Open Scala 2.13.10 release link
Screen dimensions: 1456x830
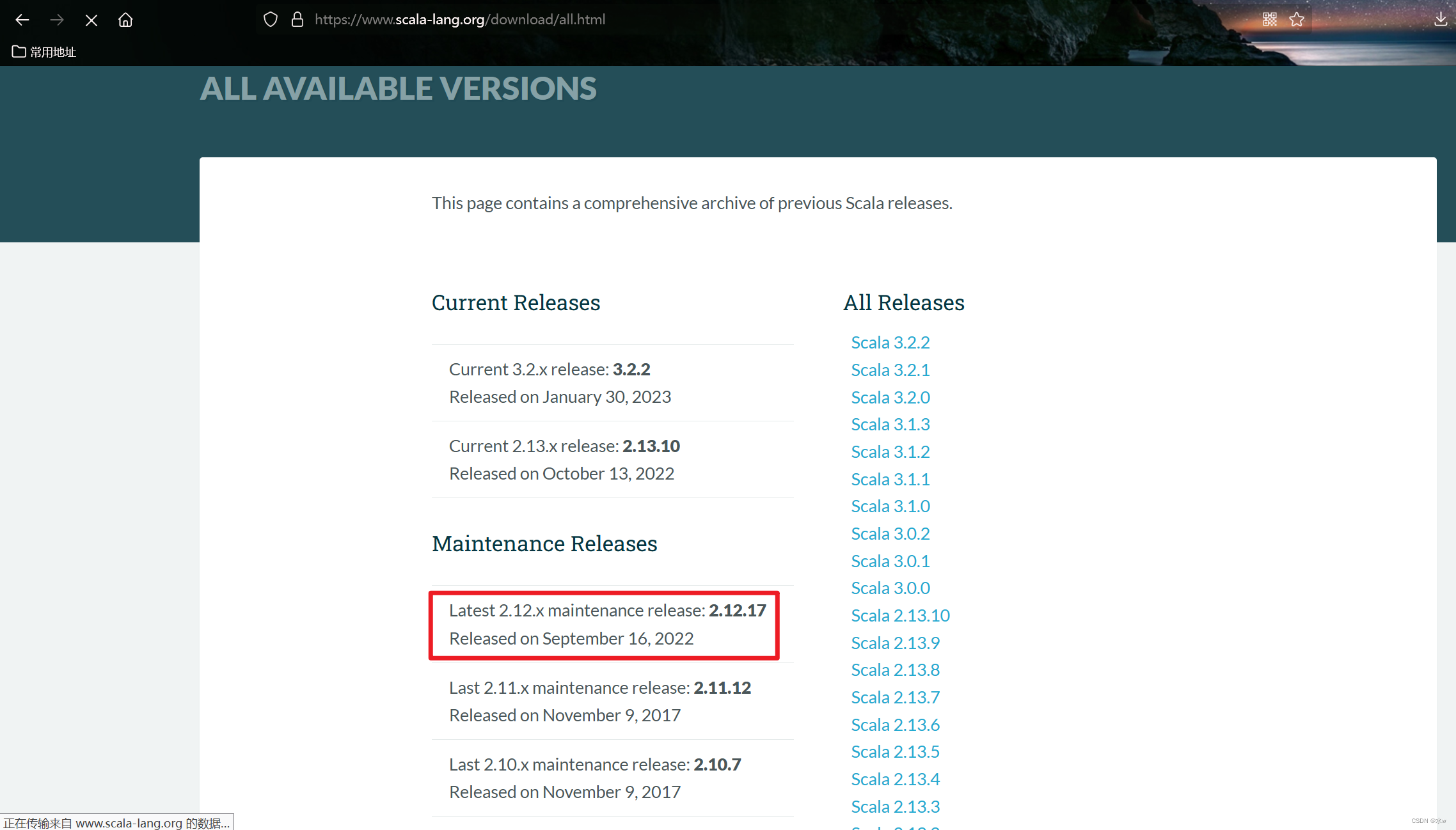pos(900,616)
